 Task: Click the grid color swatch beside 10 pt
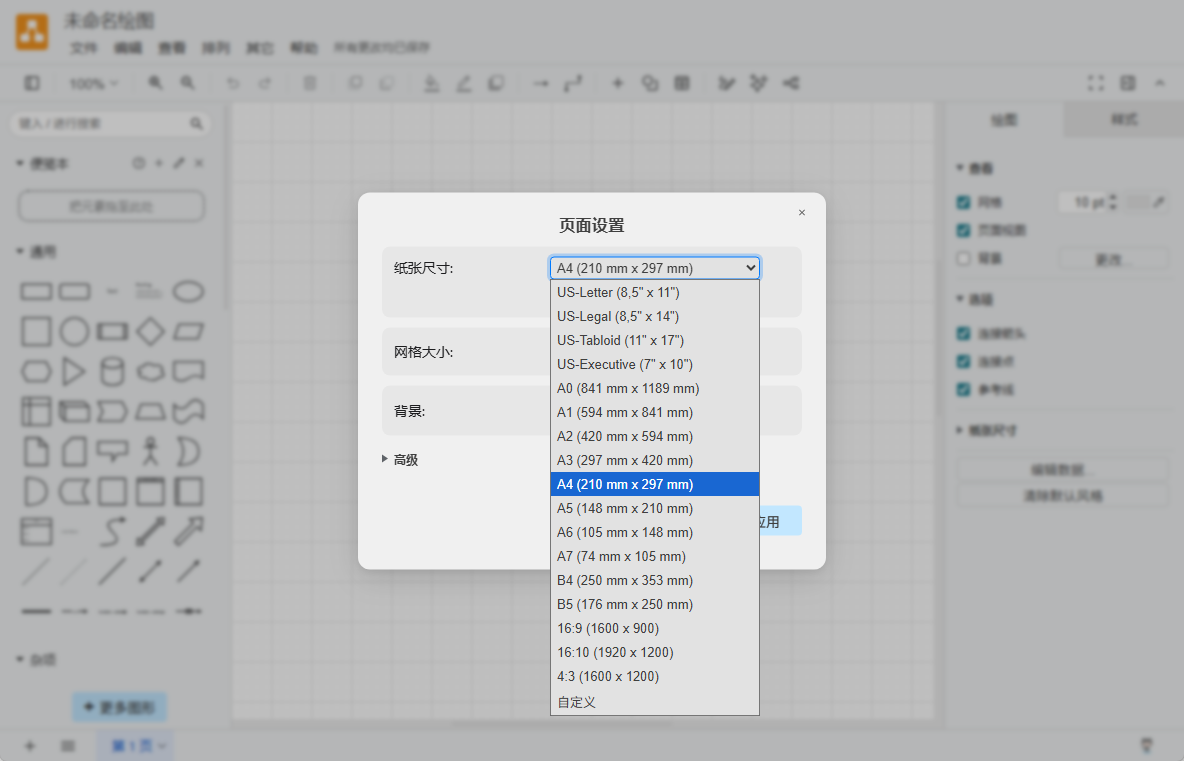1137,202
